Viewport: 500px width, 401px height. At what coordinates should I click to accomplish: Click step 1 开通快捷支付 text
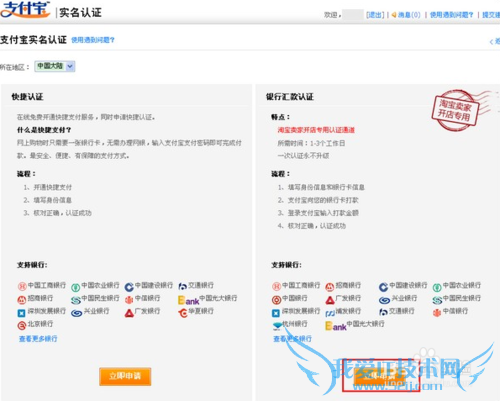[53, 187]
